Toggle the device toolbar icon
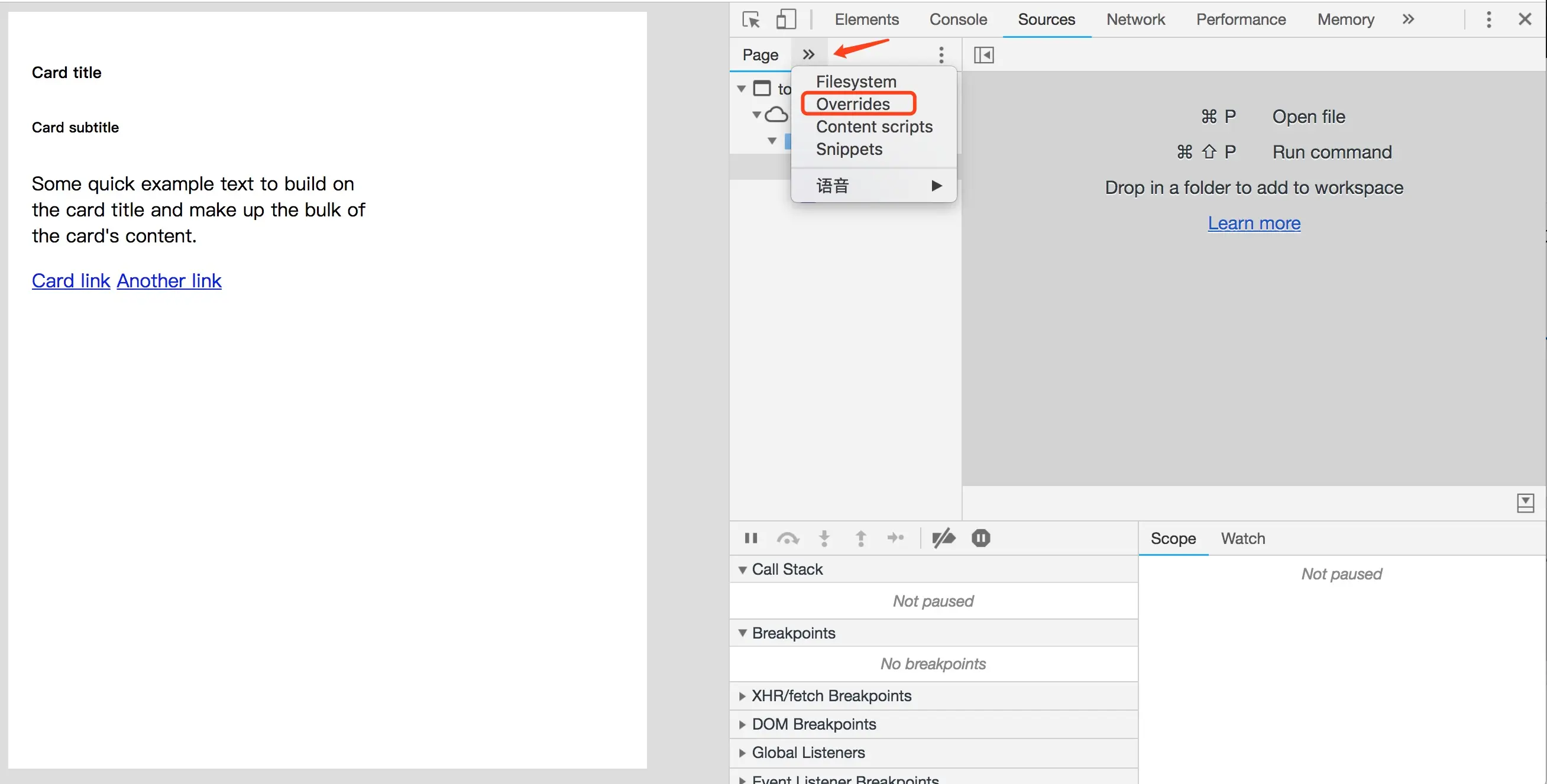The image size is (1547, 784). pyautogui.click(x=785, y=19)
